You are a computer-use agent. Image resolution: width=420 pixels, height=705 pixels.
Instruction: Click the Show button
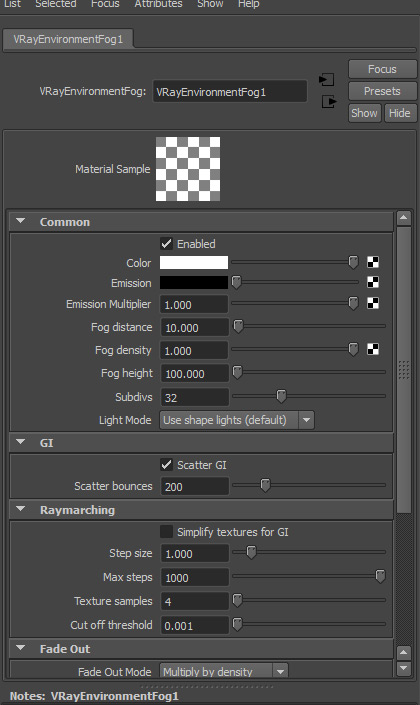[x=364, y=113]
